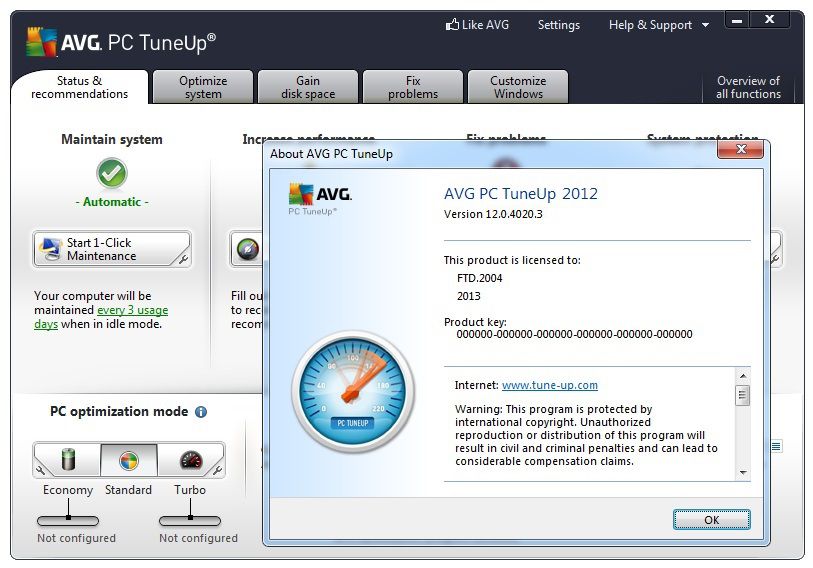The image size is (813, 568).
Task: Open the www.tune-up.com link
Action: pos(550,385)
